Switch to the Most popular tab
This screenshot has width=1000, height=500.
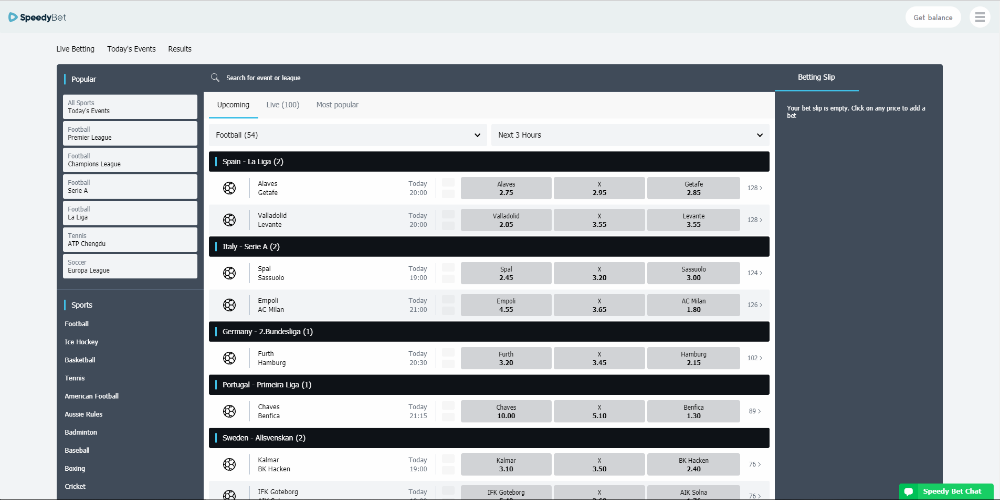[x=337, y=105]
